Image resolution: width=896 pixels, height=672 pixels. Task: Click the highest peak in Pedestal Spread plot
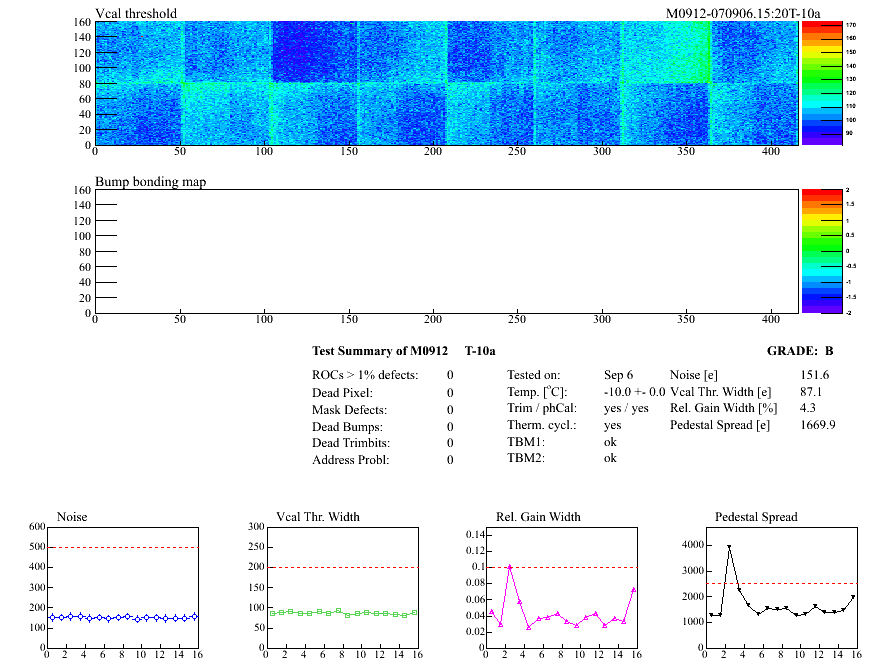pos(729,547)
